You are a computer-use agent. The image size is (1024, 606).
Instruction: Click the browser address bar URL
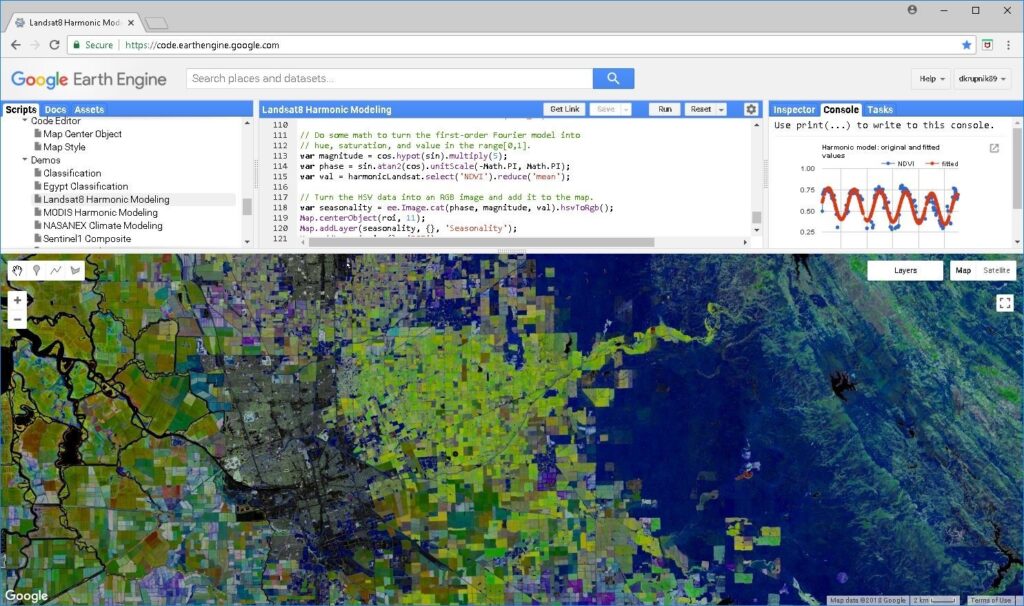tap(202, 45)
